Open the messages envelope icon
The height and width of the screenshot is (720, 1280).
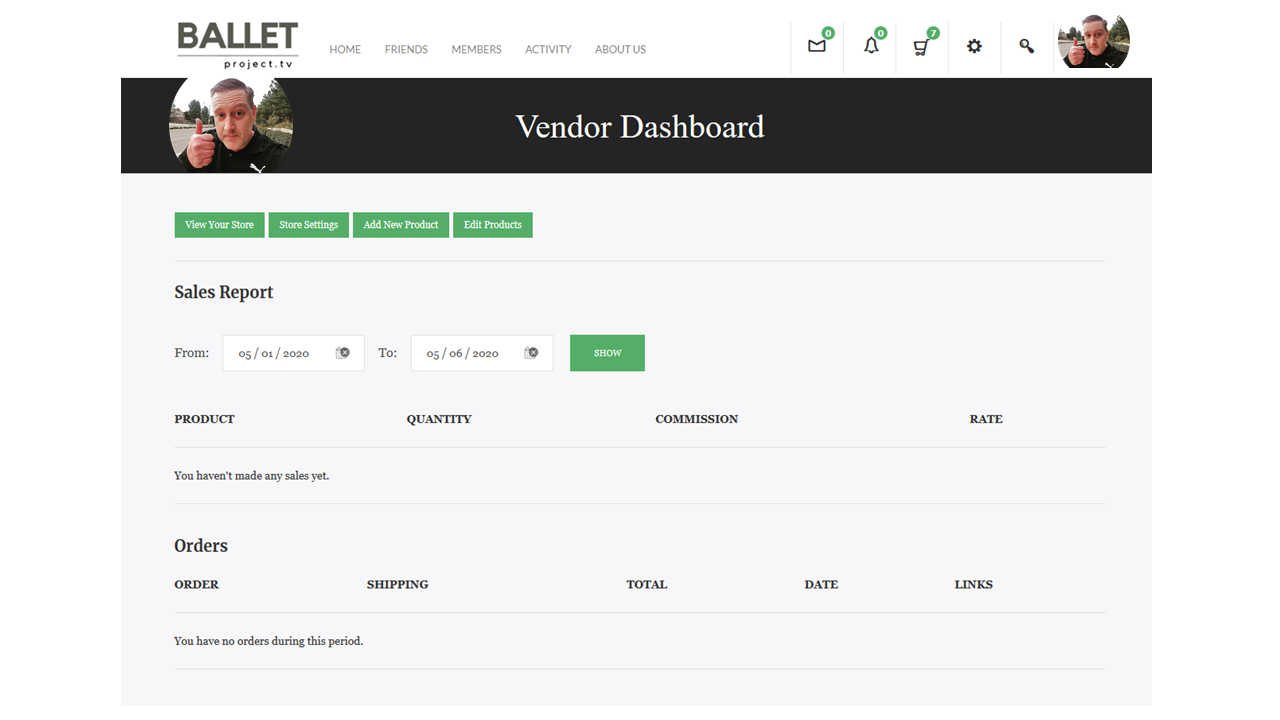tap(817, 46)
